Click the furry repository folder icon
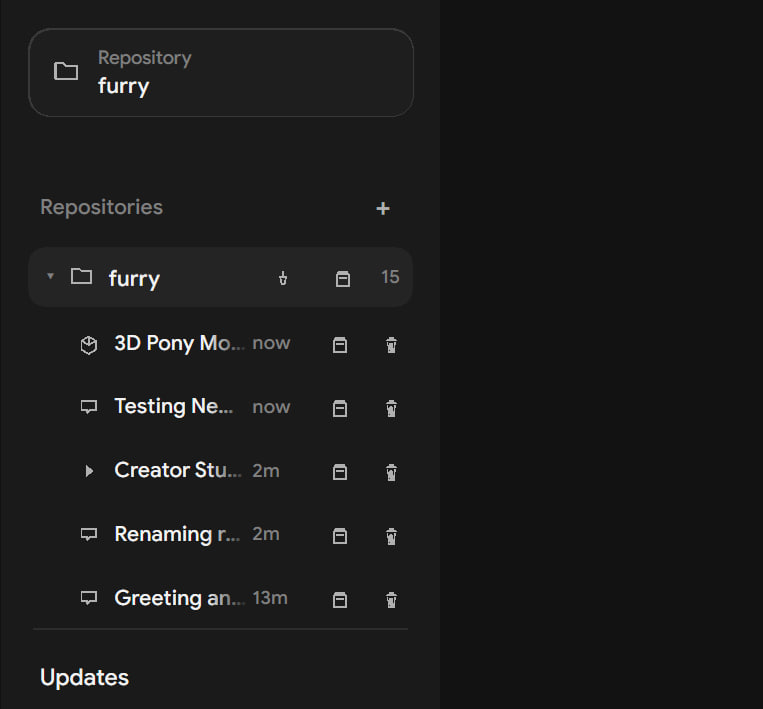This screenshot has height=709, width=763. 81,276
